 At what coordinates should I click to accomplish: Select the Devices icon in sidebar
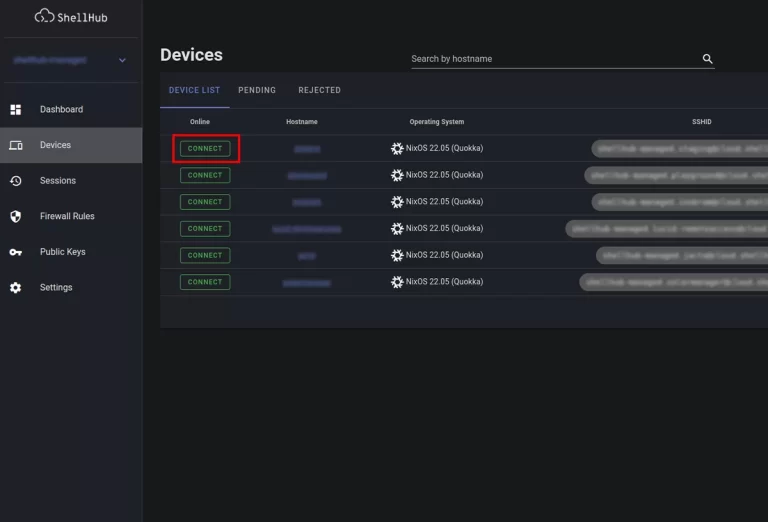pos(16,145)
